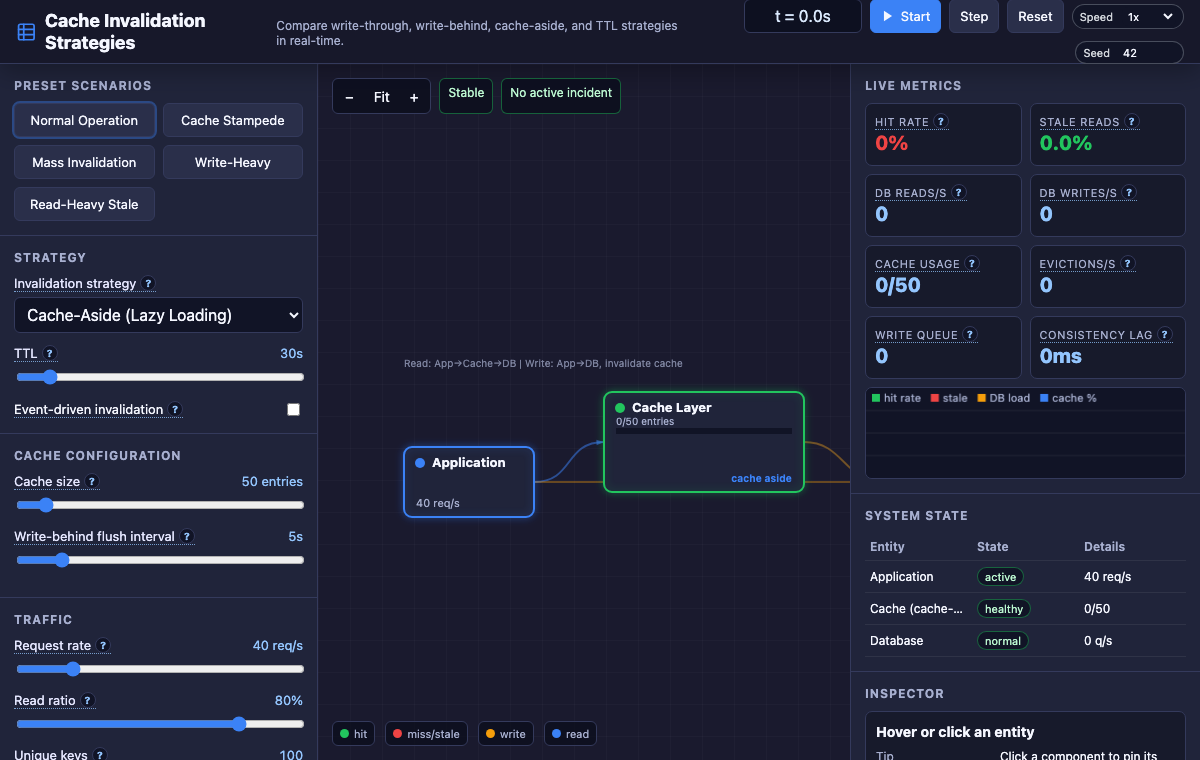This screenshot has width=1200, height=760.
Task: Enable the Event-driven invalidation checkbox
Action: coord(293,410)
